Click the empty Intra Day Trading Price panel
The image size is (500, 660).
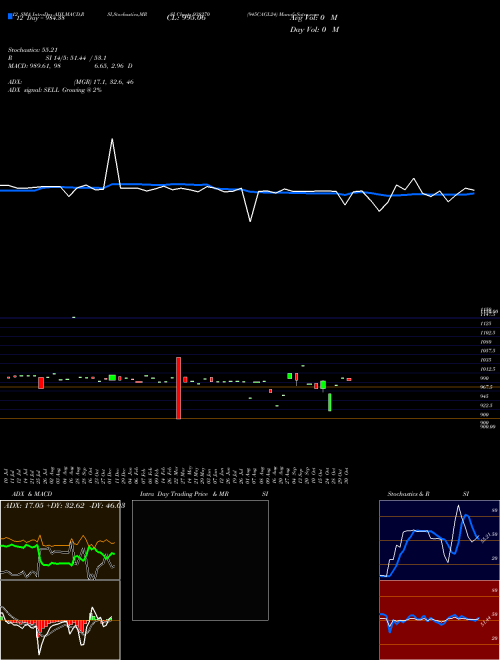pyautogui.click(x=200, y=560)
